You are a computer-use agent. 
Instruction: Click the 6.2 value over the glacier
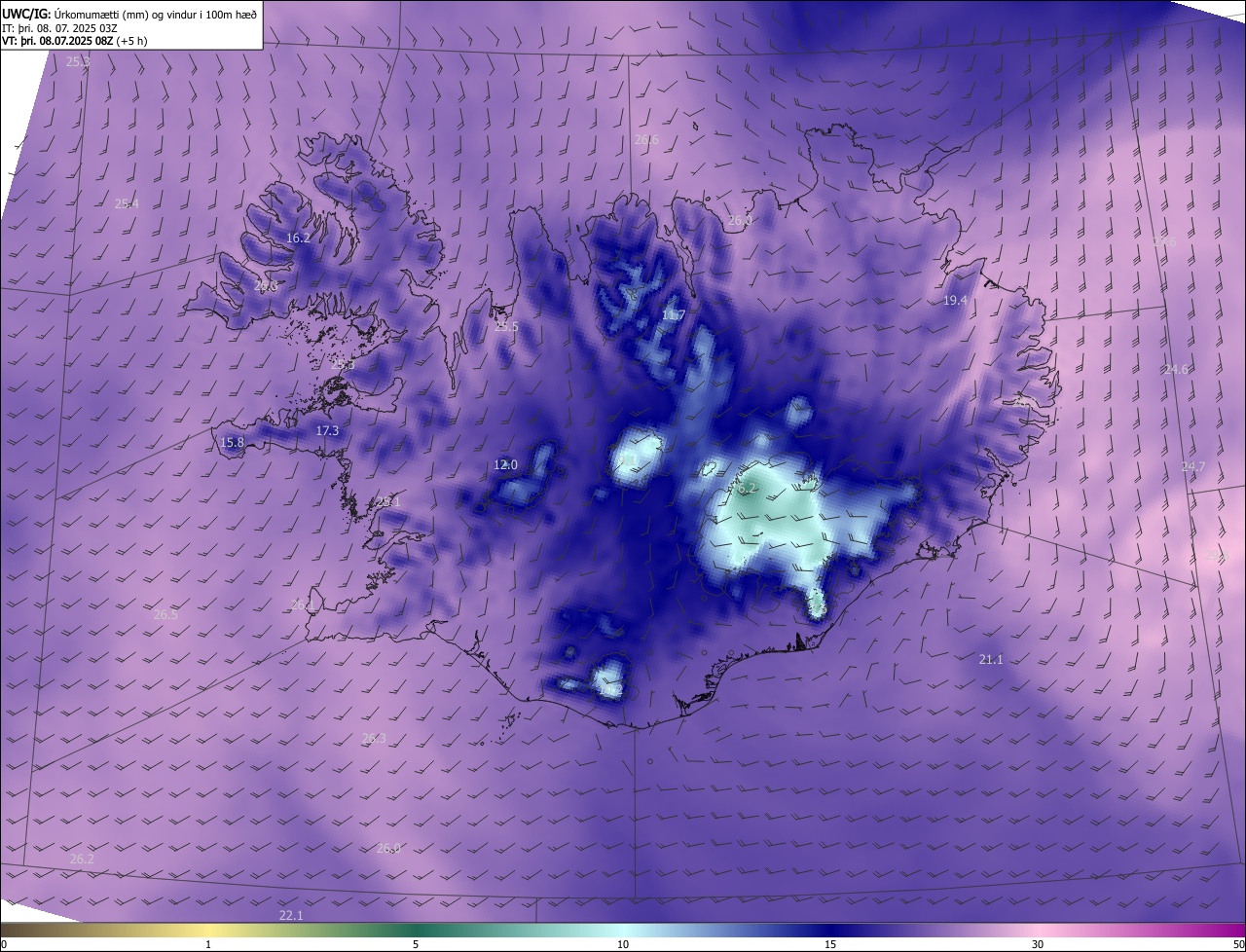pos(747,488)
